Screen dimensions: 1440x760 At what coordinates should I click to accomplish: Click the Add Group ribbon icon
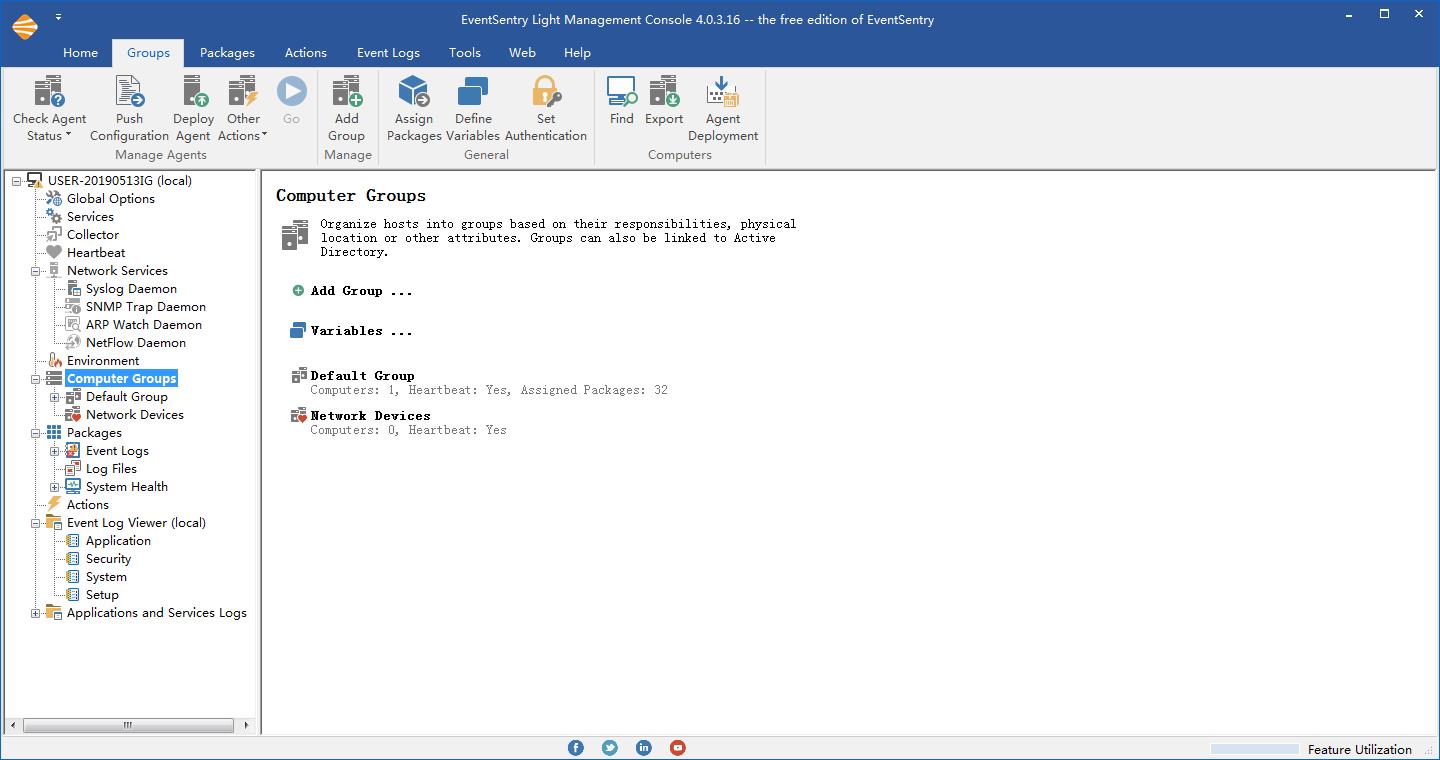point(346,93)
